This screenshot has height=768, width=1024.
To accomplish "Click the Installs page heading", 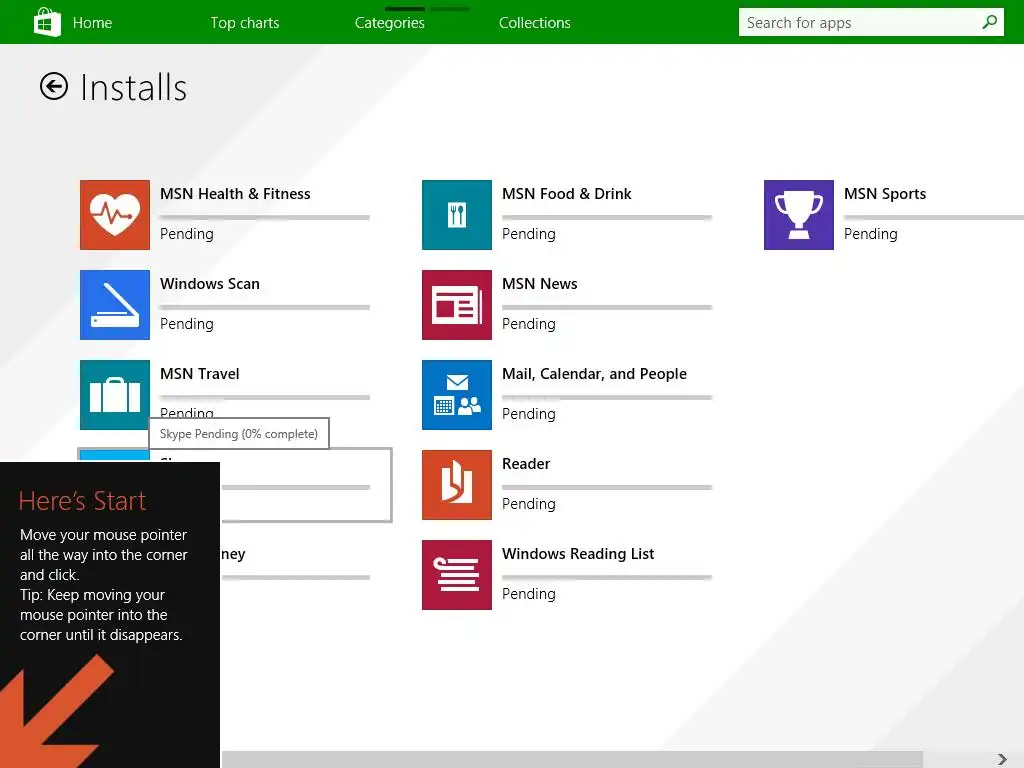I will 134,88.
